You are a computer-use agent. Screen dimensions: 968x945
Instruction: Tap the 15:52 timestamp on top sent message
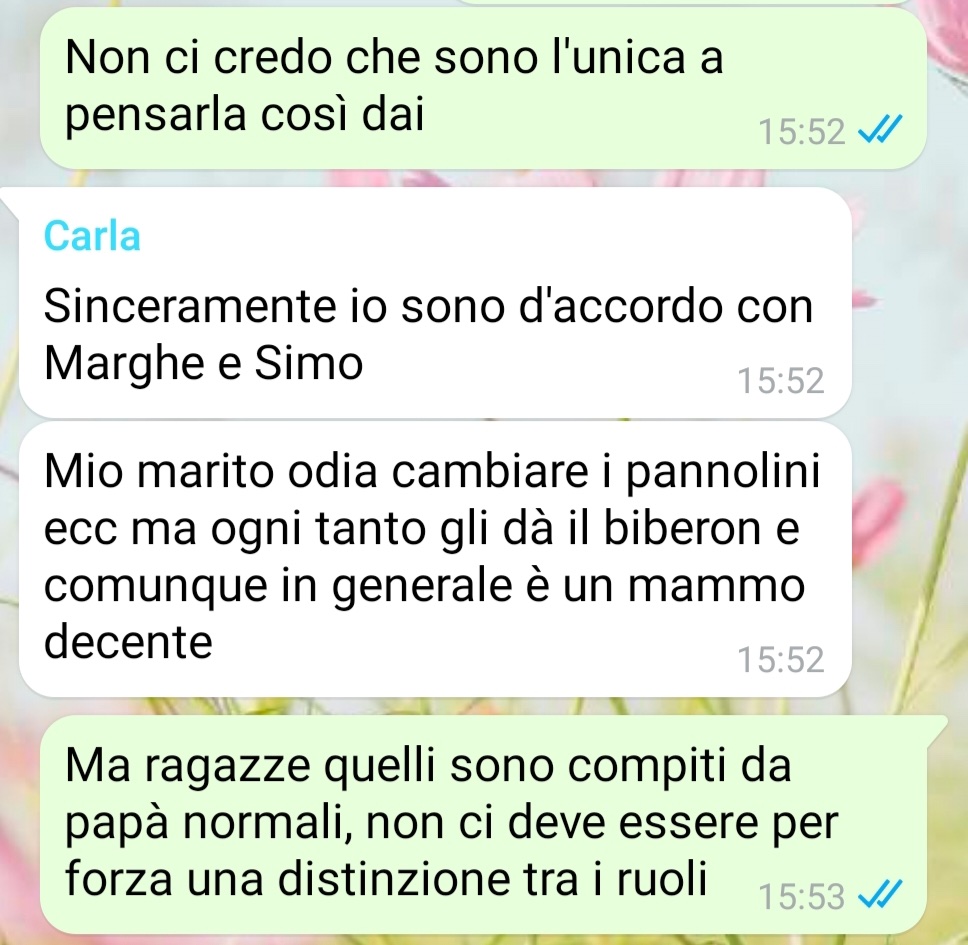coord(801,131)
